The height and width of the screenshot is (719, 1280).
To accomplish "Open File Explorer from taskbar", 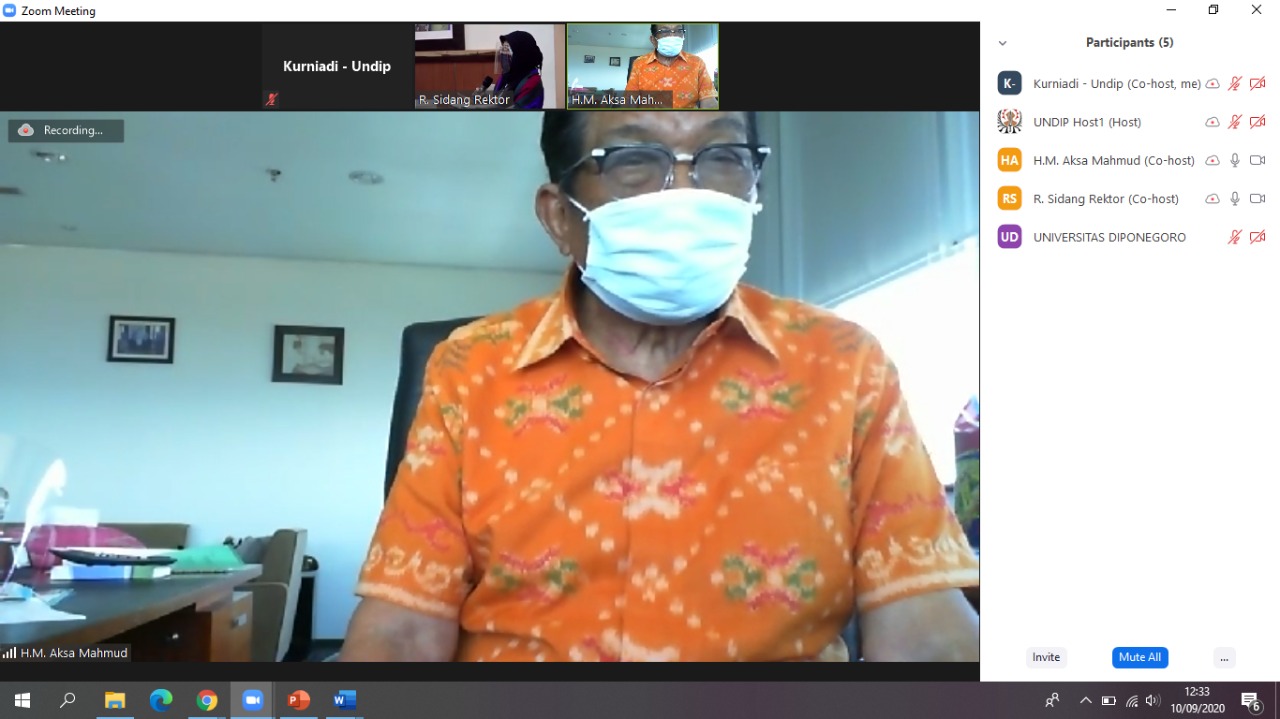I will [x=115, y=700].
